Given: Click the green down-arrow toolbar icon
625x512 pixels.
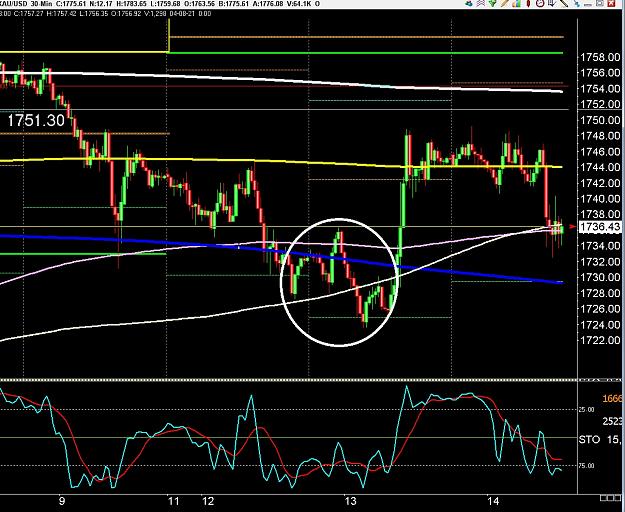Looking at the screenshot, I should 493,3.
